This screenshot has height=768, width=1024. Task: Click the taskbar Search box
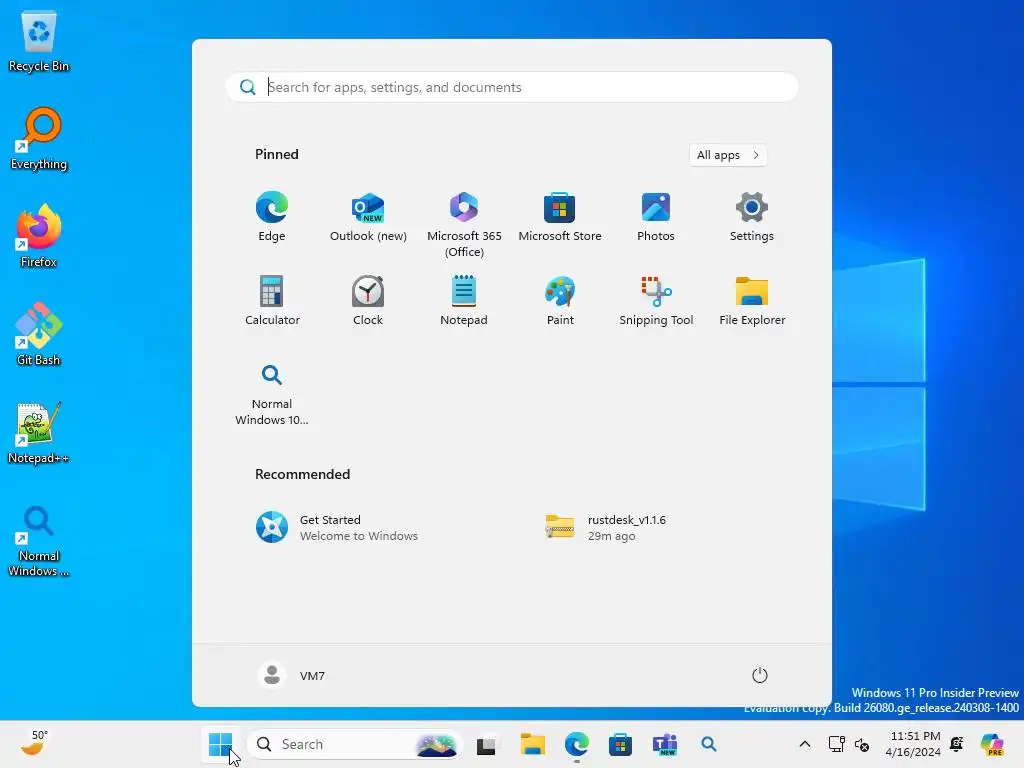click(x=355, y=744)
